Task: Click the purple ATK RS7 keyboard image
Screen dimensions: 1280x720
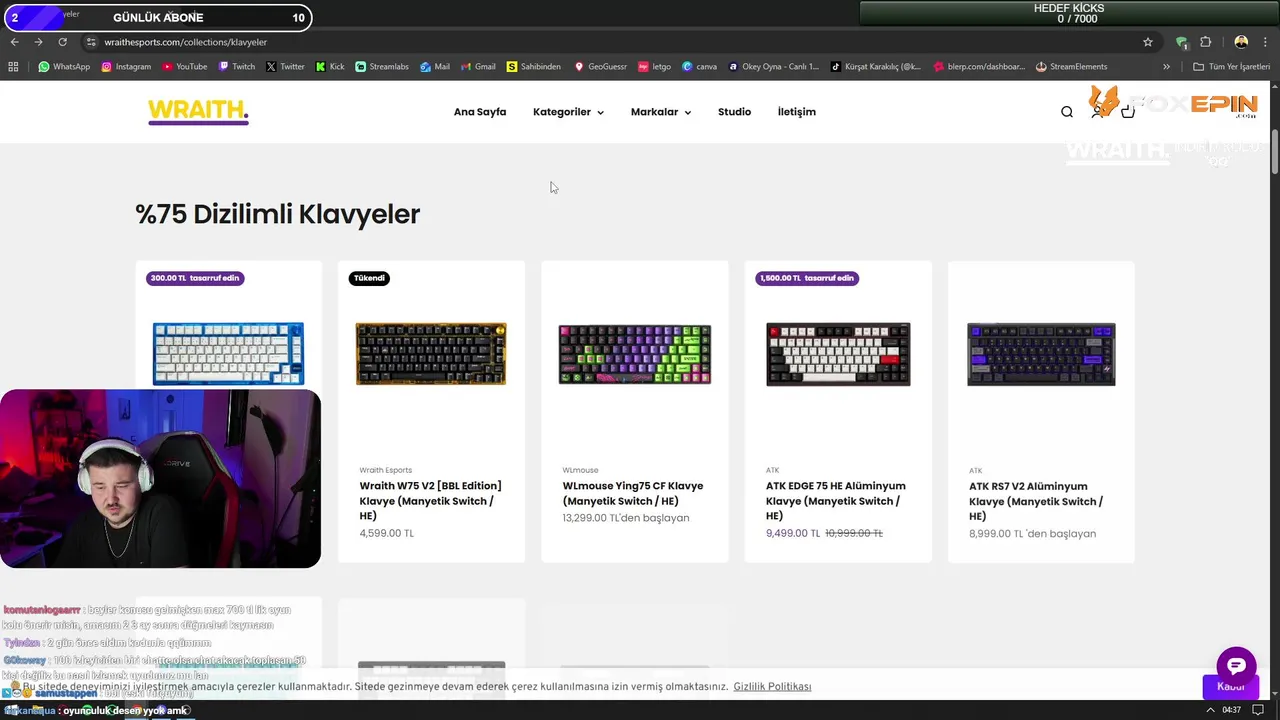Action: point(1041,354)
